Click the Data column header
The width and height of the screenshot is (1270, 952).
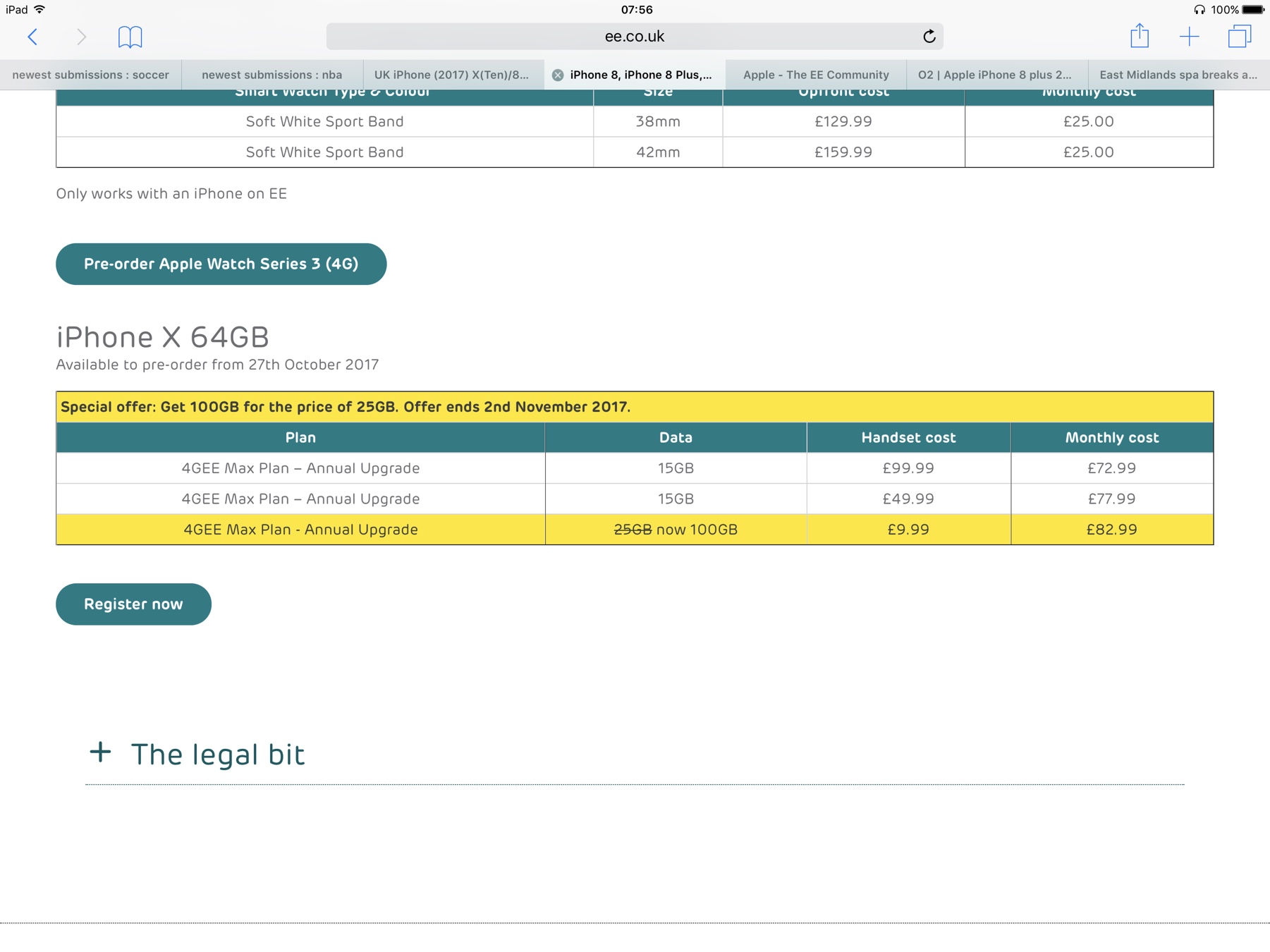tap(676, 437)
